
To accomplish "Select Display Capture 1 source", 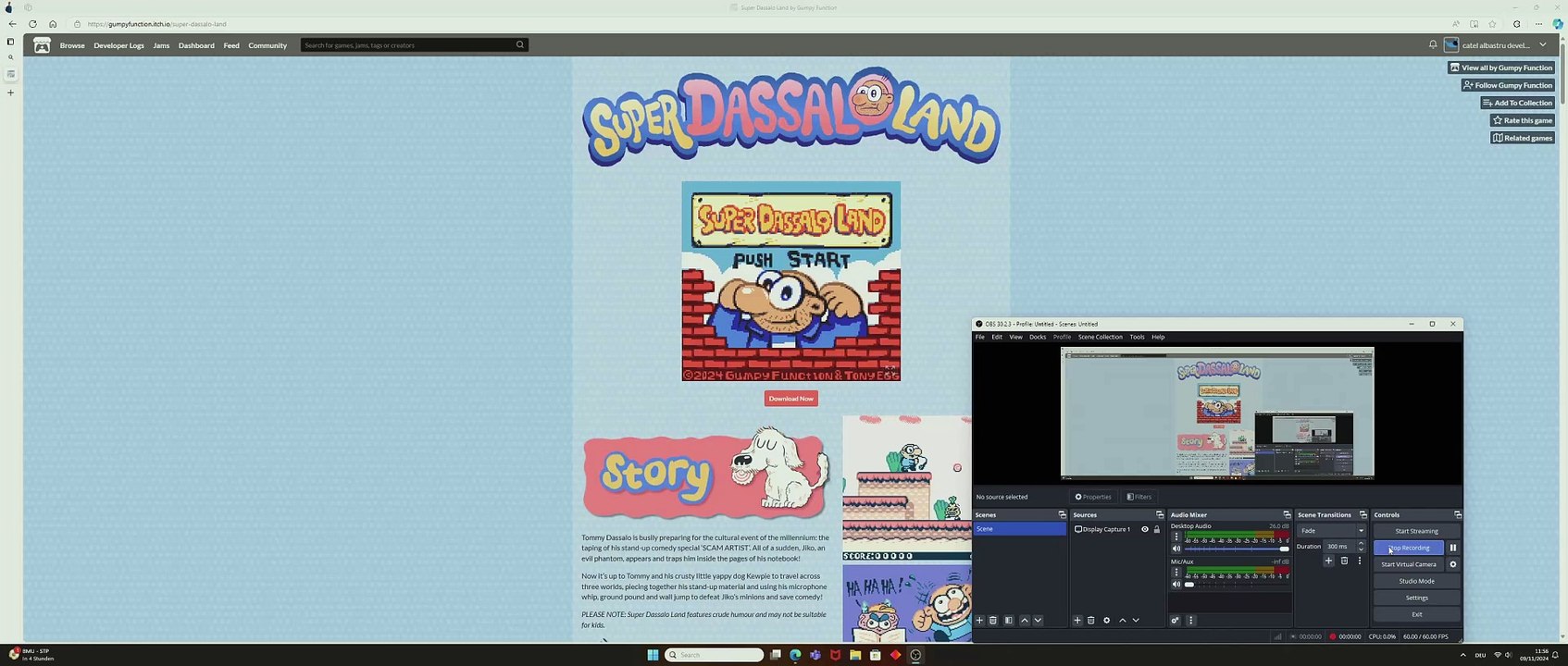I will pos(1105,529).
